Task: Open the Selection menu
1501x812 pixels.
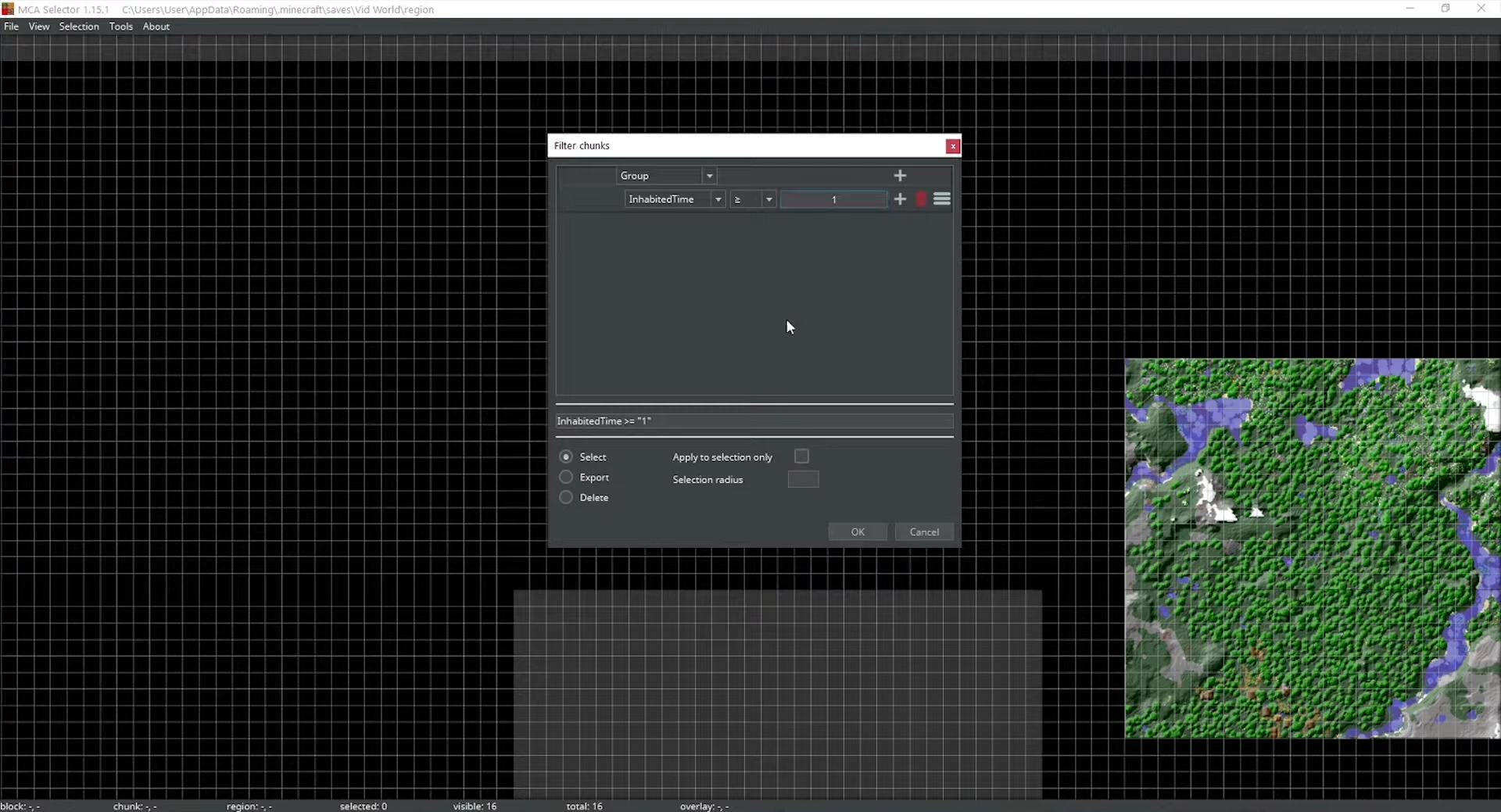Action: click(79, 27)
